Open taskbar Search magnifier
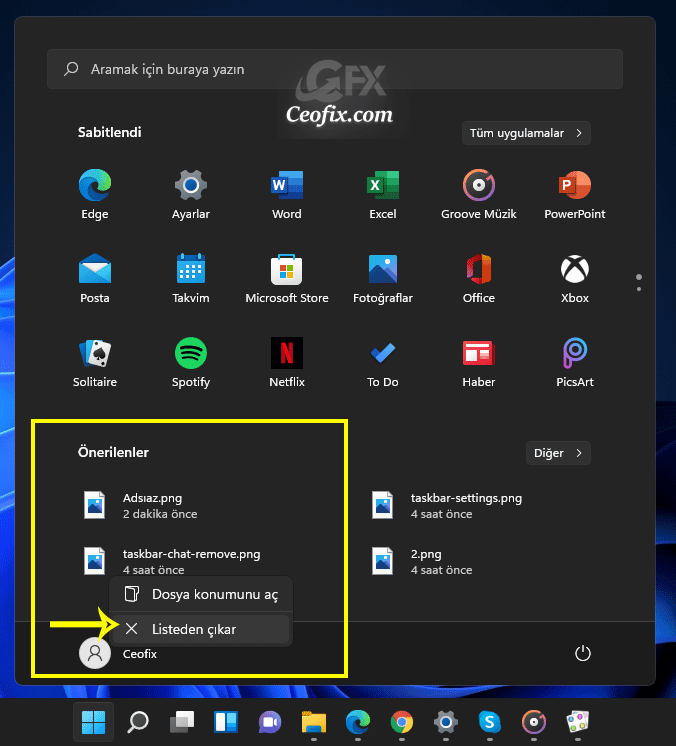 [138, 722]
